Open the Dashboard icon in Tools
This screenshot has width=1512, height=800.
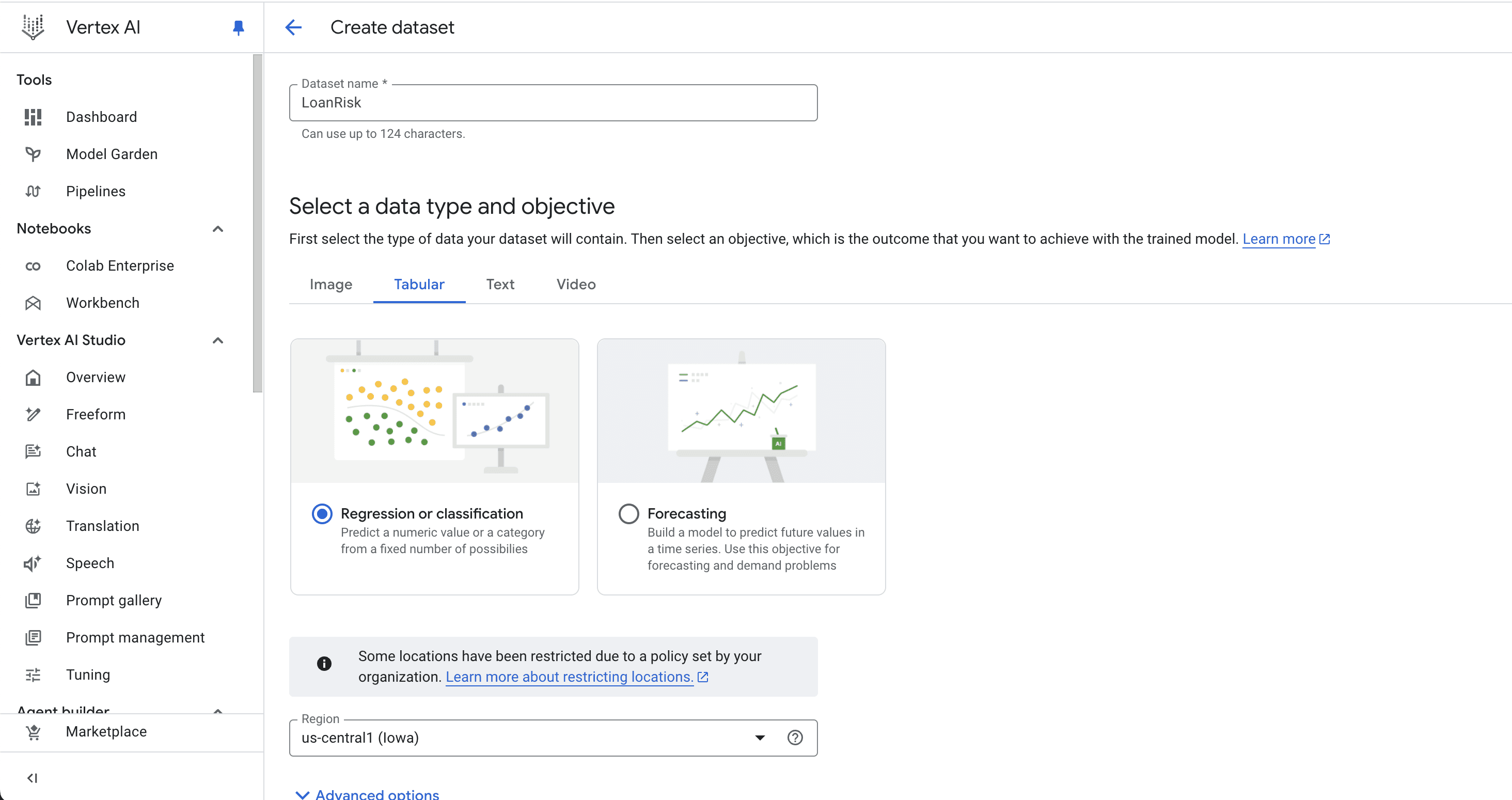(x=33, y=117)
